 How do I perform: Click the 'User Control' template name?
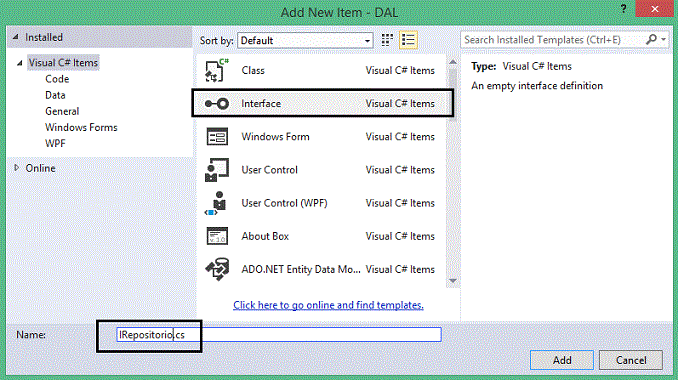(269, 170)
